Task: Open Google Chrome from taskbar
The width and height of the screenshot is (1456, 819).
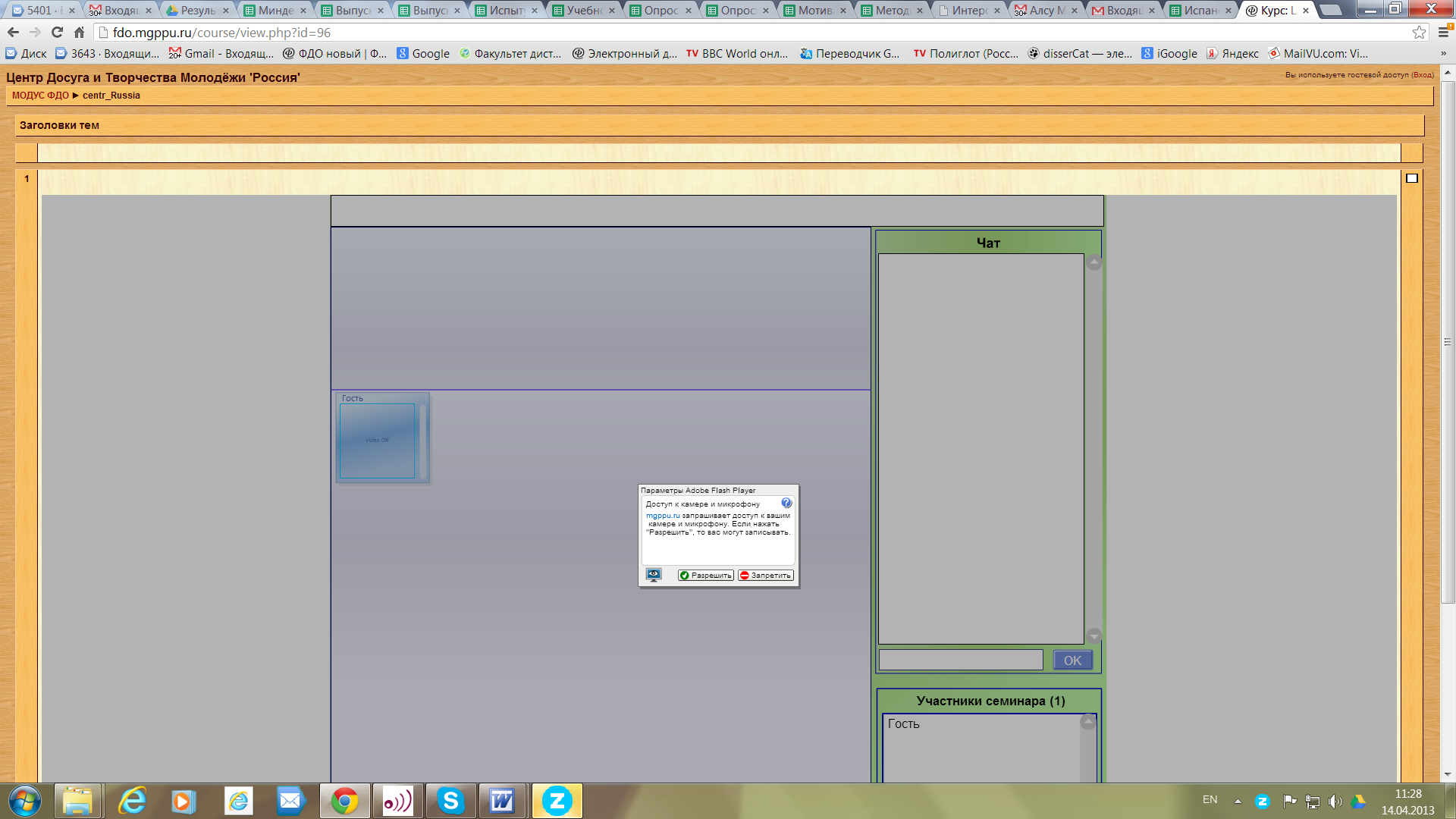Action: pyautogui.click(x=344, y=801)
